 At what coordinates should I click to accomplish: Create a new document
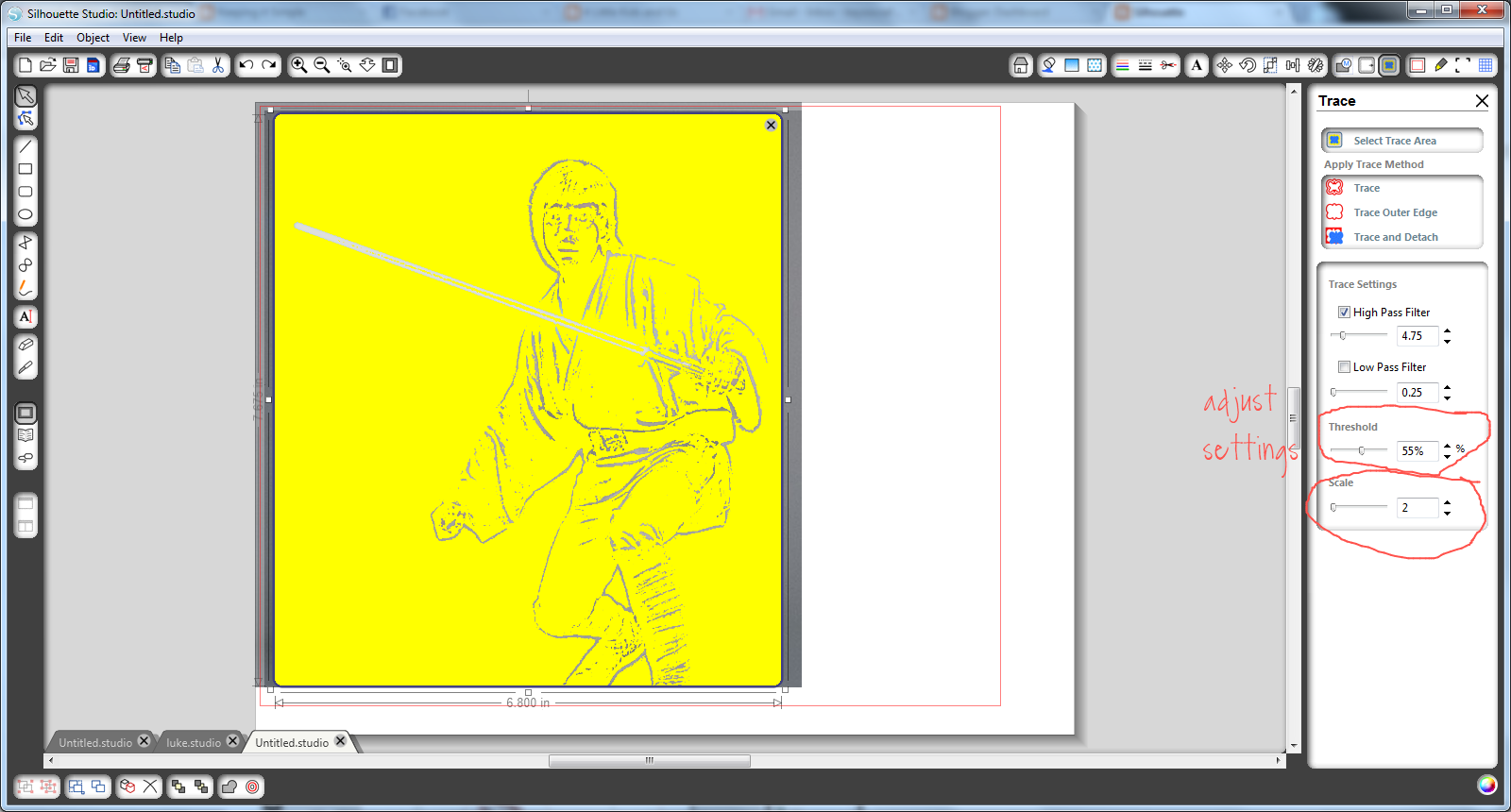tap(25, 65)
